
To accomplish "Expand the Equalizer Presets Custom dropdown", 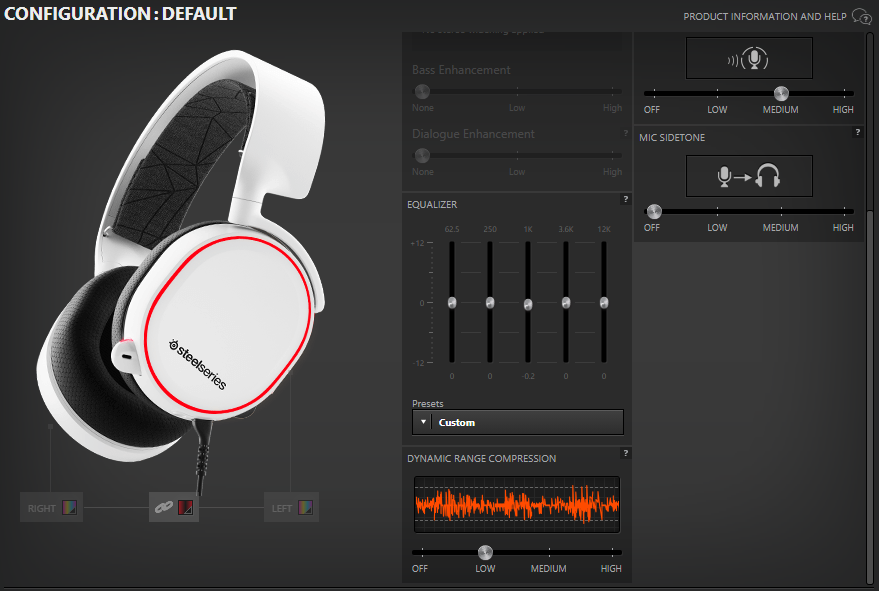I will coord(518,422).
